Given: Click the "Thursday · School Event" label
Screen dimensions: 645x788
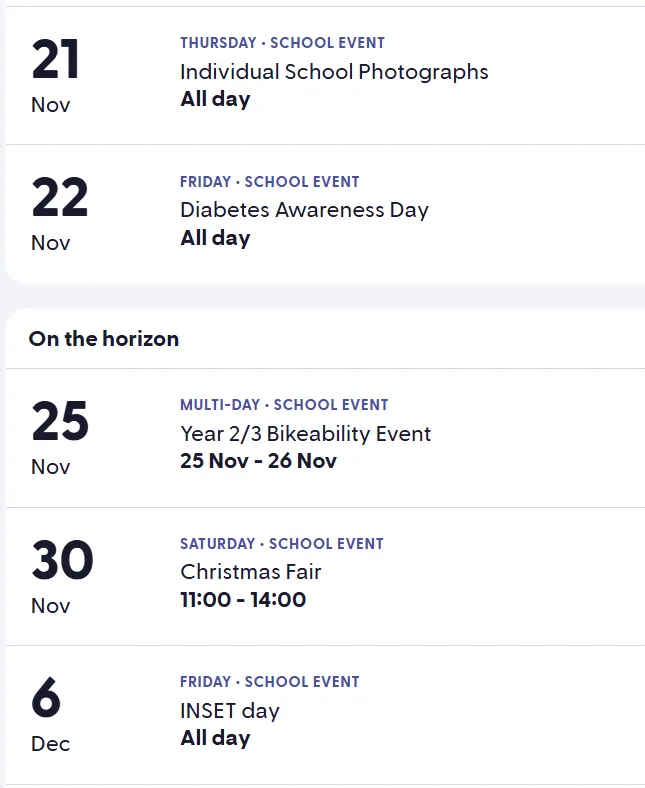Looking at the screenshot, I should click(282, 43).
